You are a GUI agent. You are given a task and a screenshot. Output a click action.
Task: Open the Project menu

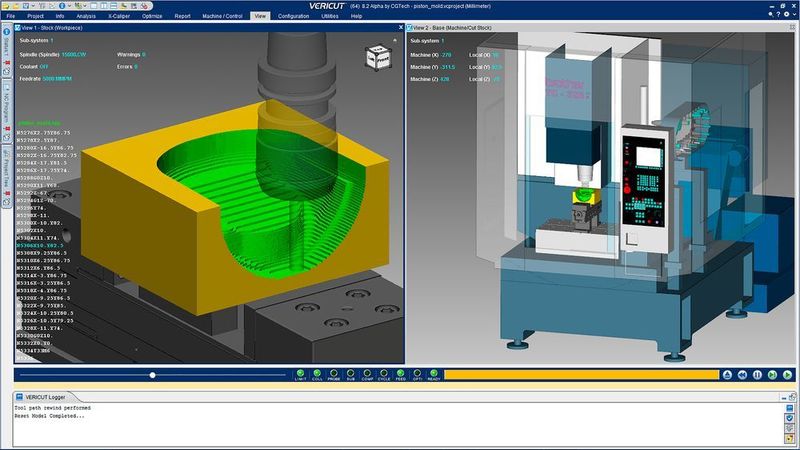coord(35,16)
